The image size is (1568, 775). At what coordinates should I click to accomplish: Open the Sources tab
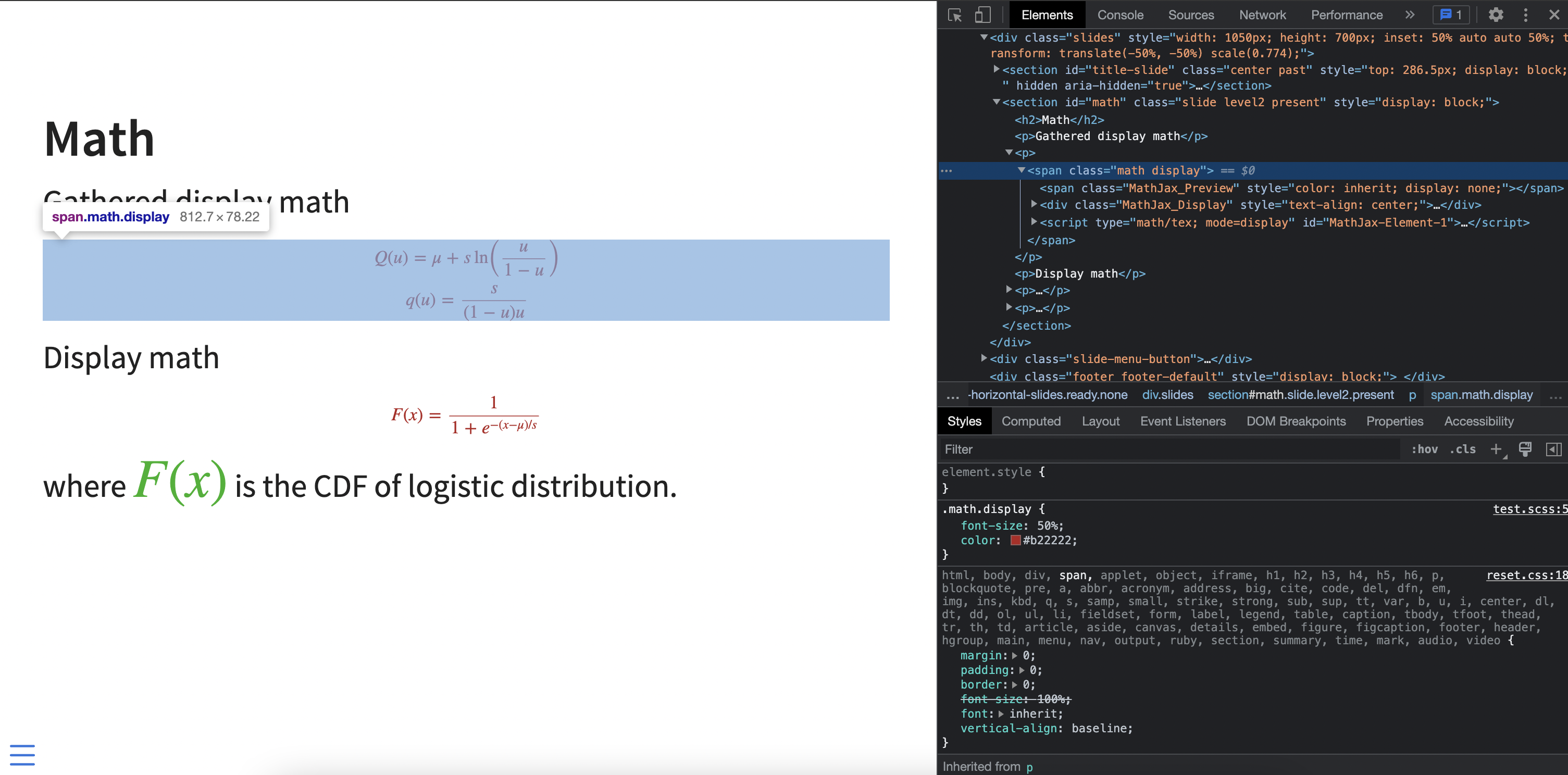(x=1191, y=15)
